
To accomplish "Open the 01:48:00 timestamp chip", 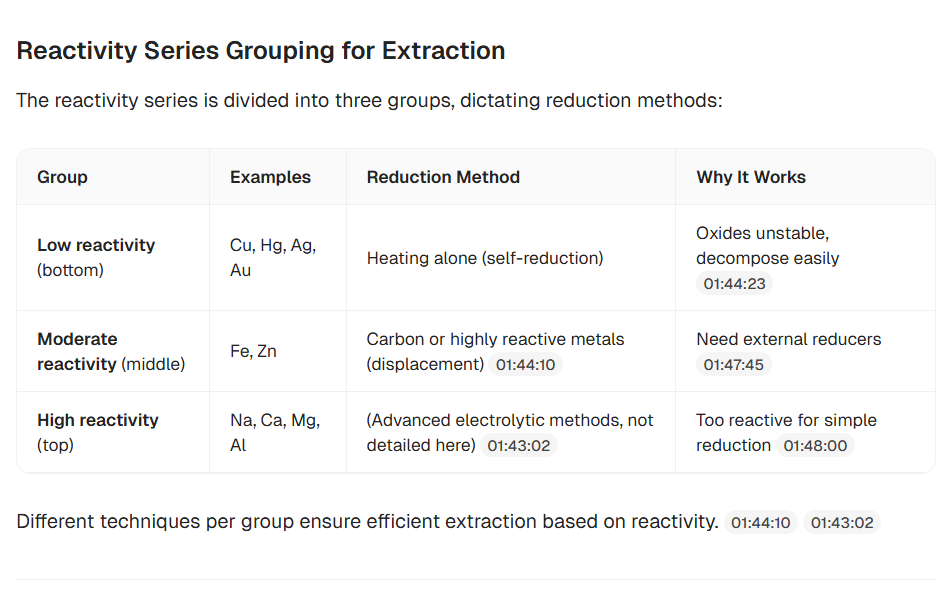I will click(x=815, y=446).
